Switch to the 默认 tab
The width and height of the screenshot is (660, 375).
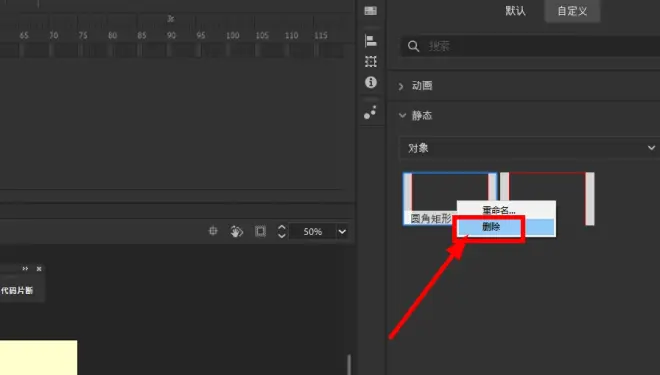(x=515, y=11)
